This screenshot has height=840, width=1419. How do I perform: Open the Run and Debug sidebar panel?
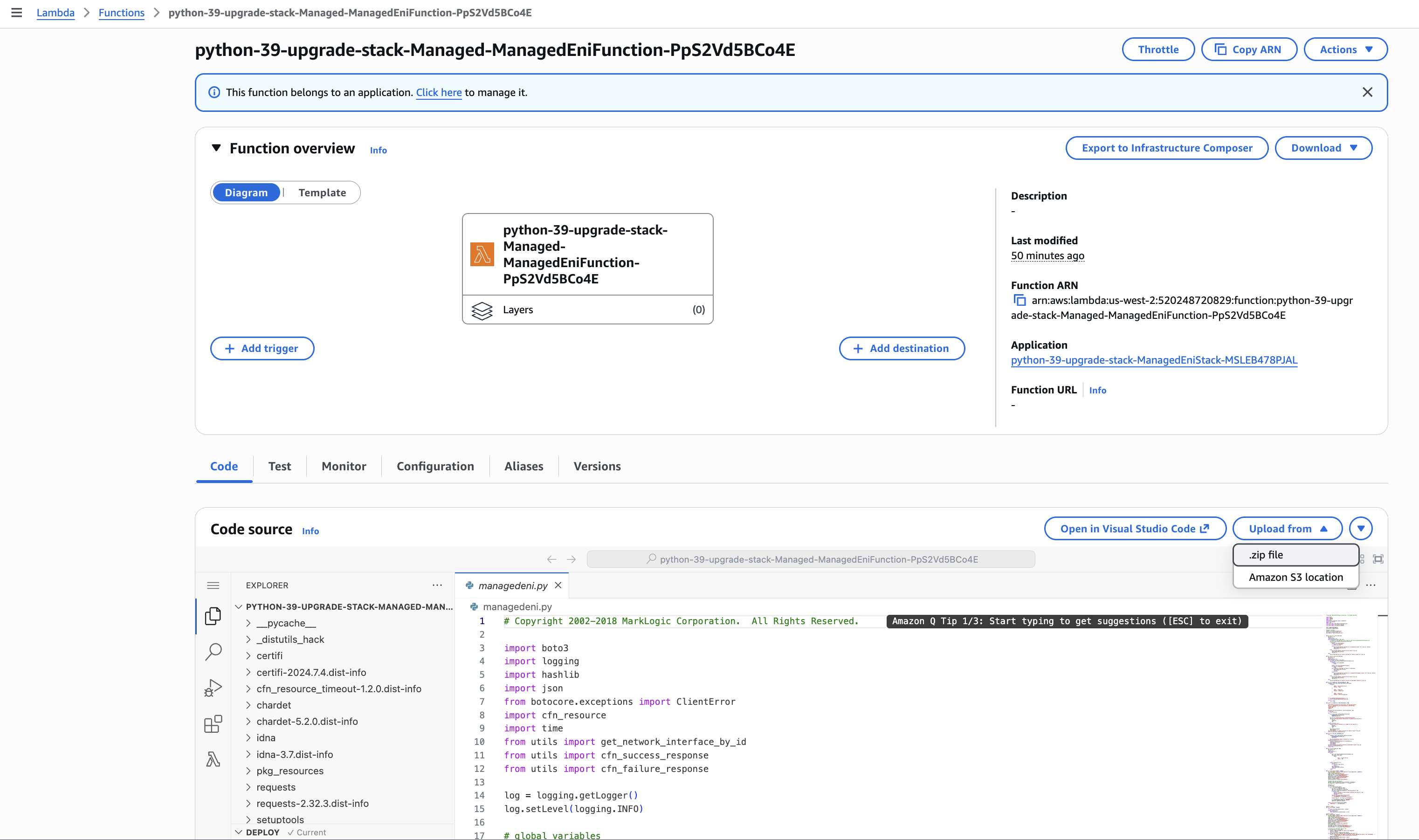coord(214,688)
